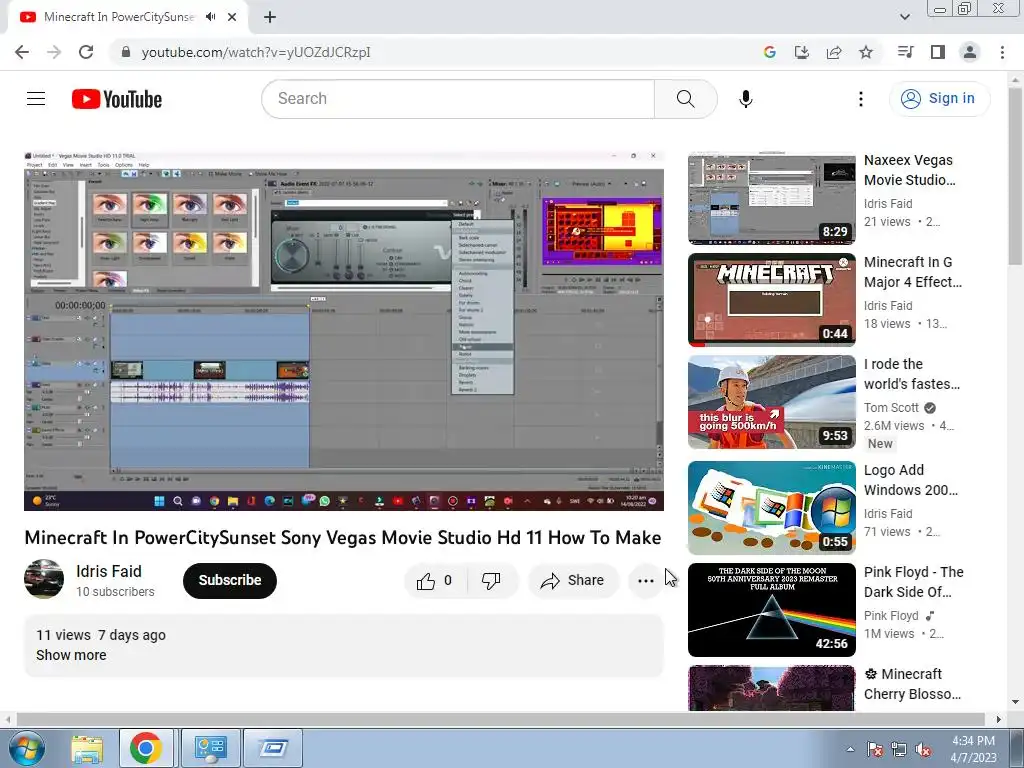Open the Chrome profile avatar
Image resolution: width=1024 pixels, height=768 pixels.
point(970,52)
